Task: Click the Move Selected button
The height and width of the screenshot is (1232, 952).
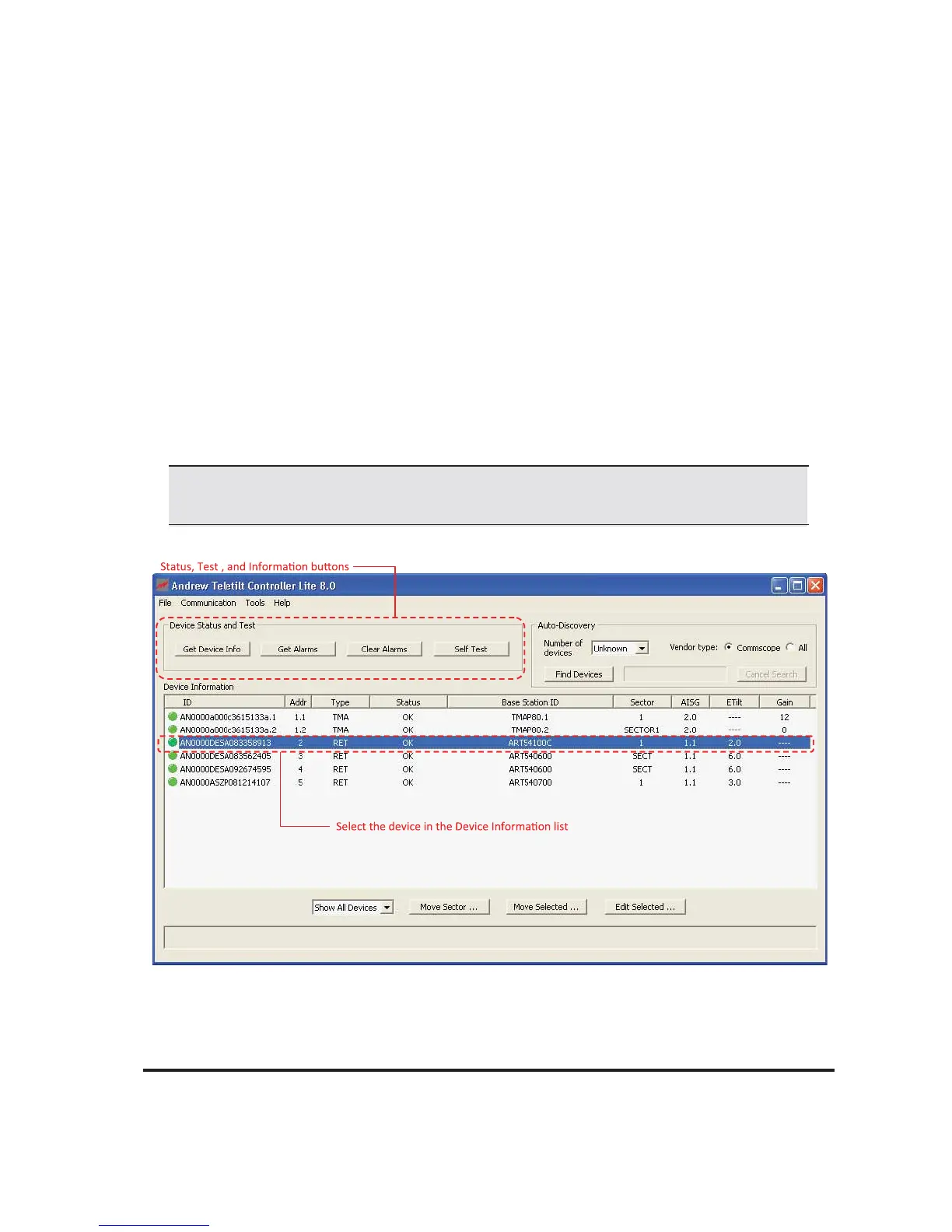Action: 546,907
